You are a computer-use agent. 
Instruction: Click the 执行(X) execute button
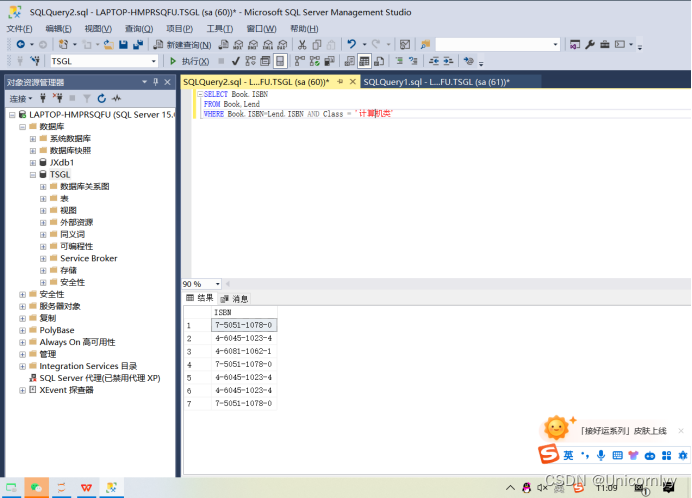pos(189,61)
